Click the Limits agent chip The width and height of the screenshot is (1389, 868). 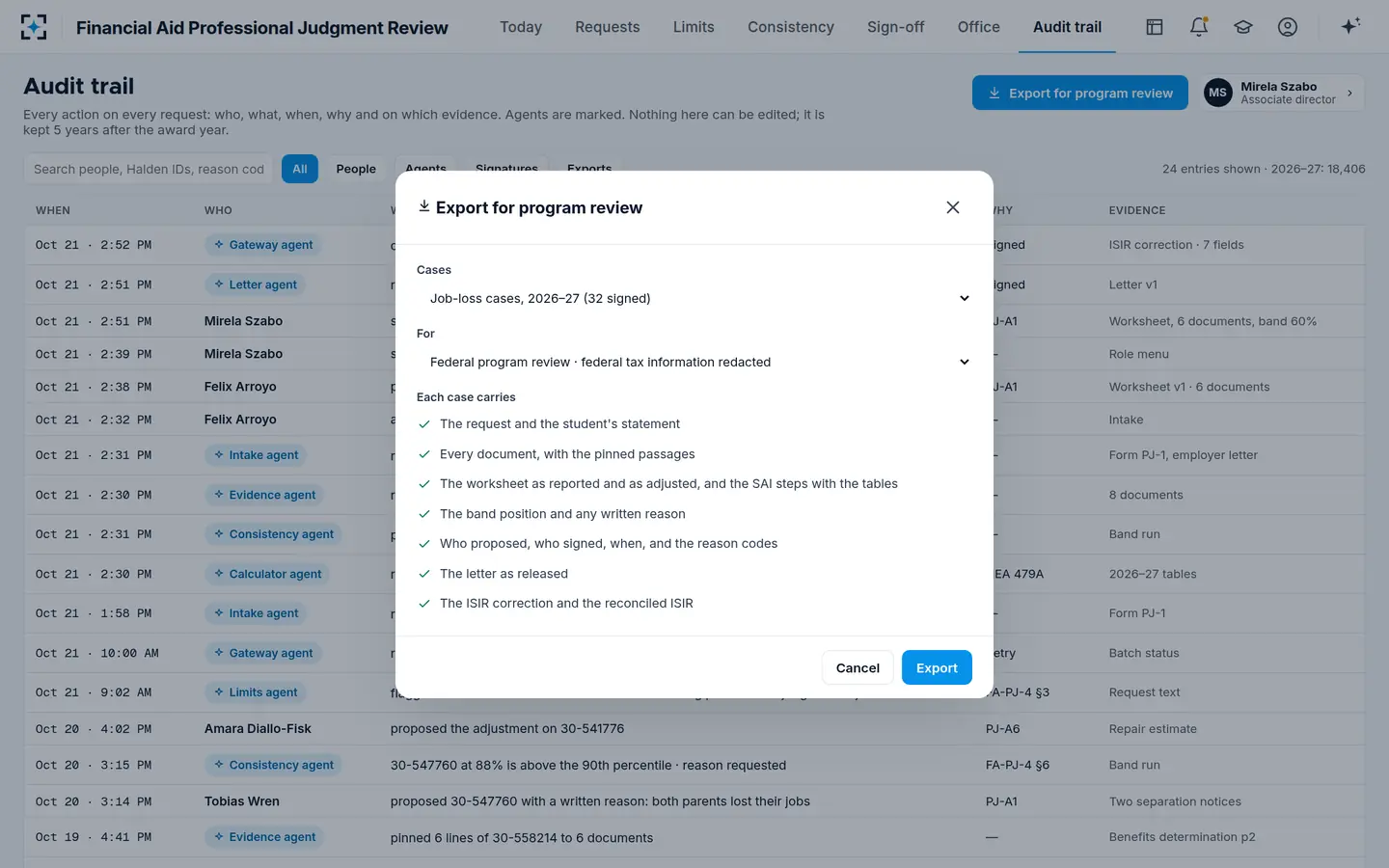tap(255, 692)
